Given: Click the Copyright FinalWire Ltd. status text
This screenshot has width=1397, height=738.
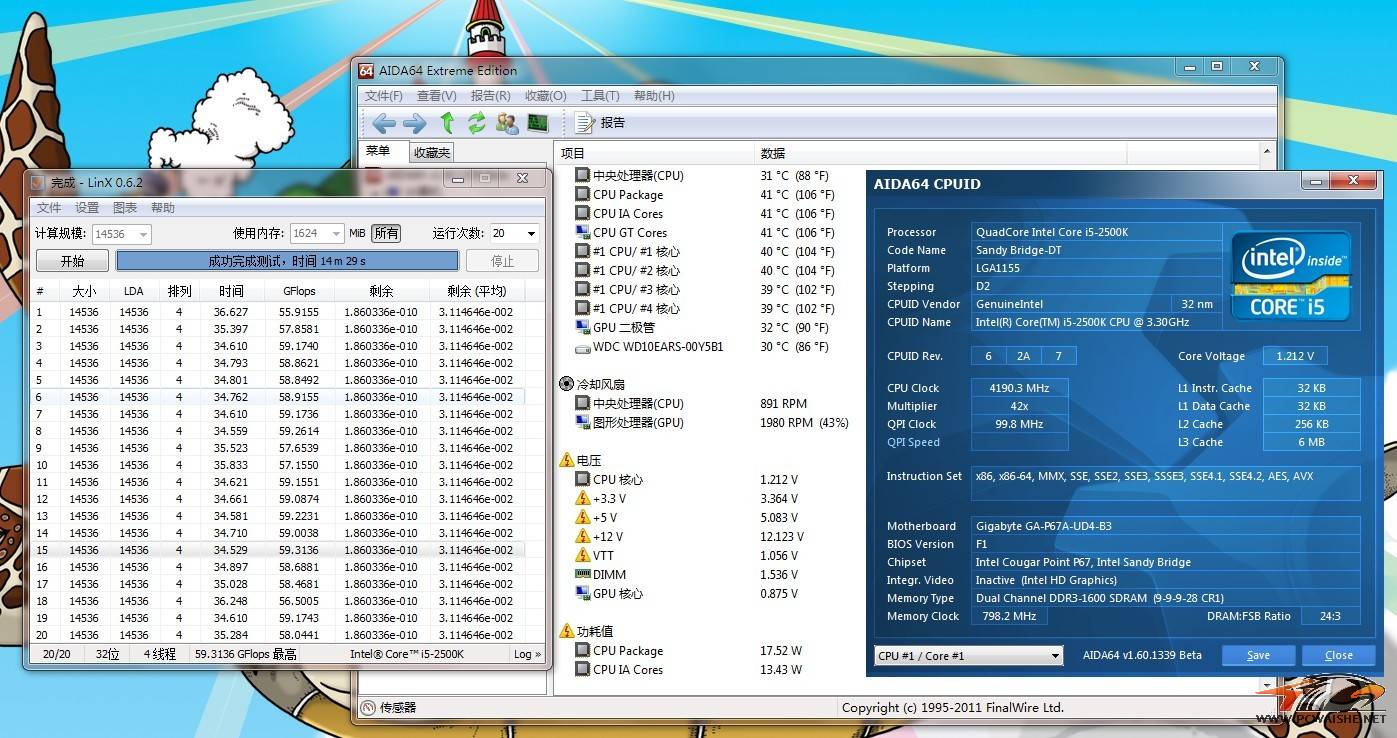Looking at the screenshot, I should click(x=953, y=708).
